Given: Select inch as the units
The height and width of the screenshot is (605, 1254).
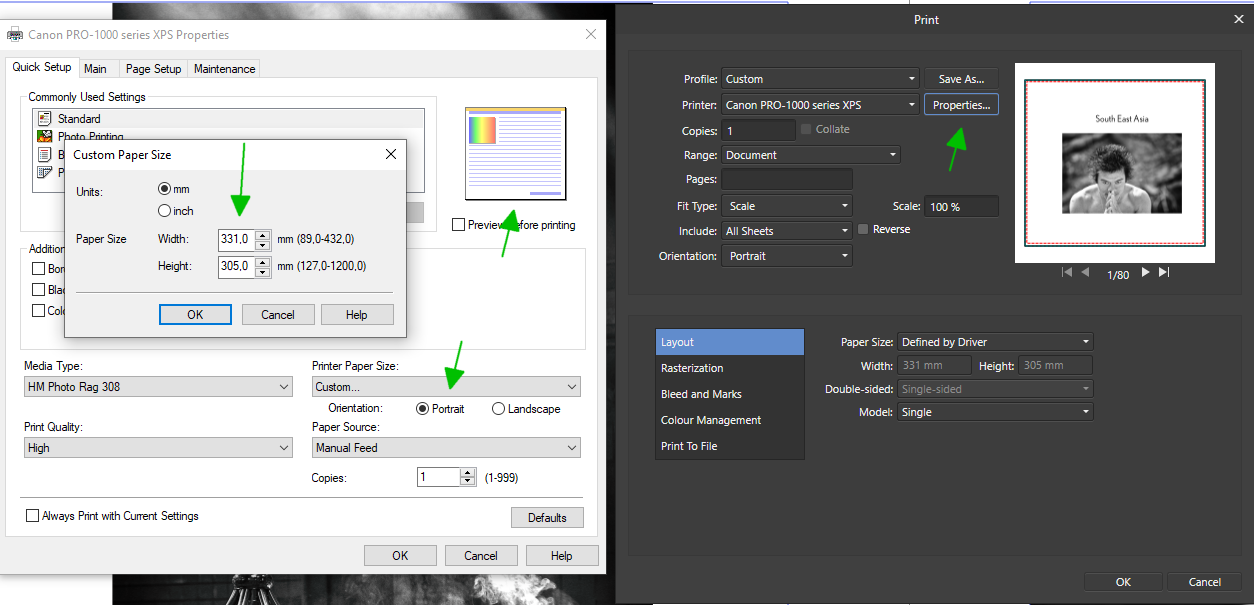Looking at the screenshot, I should (x=166, y=211).
